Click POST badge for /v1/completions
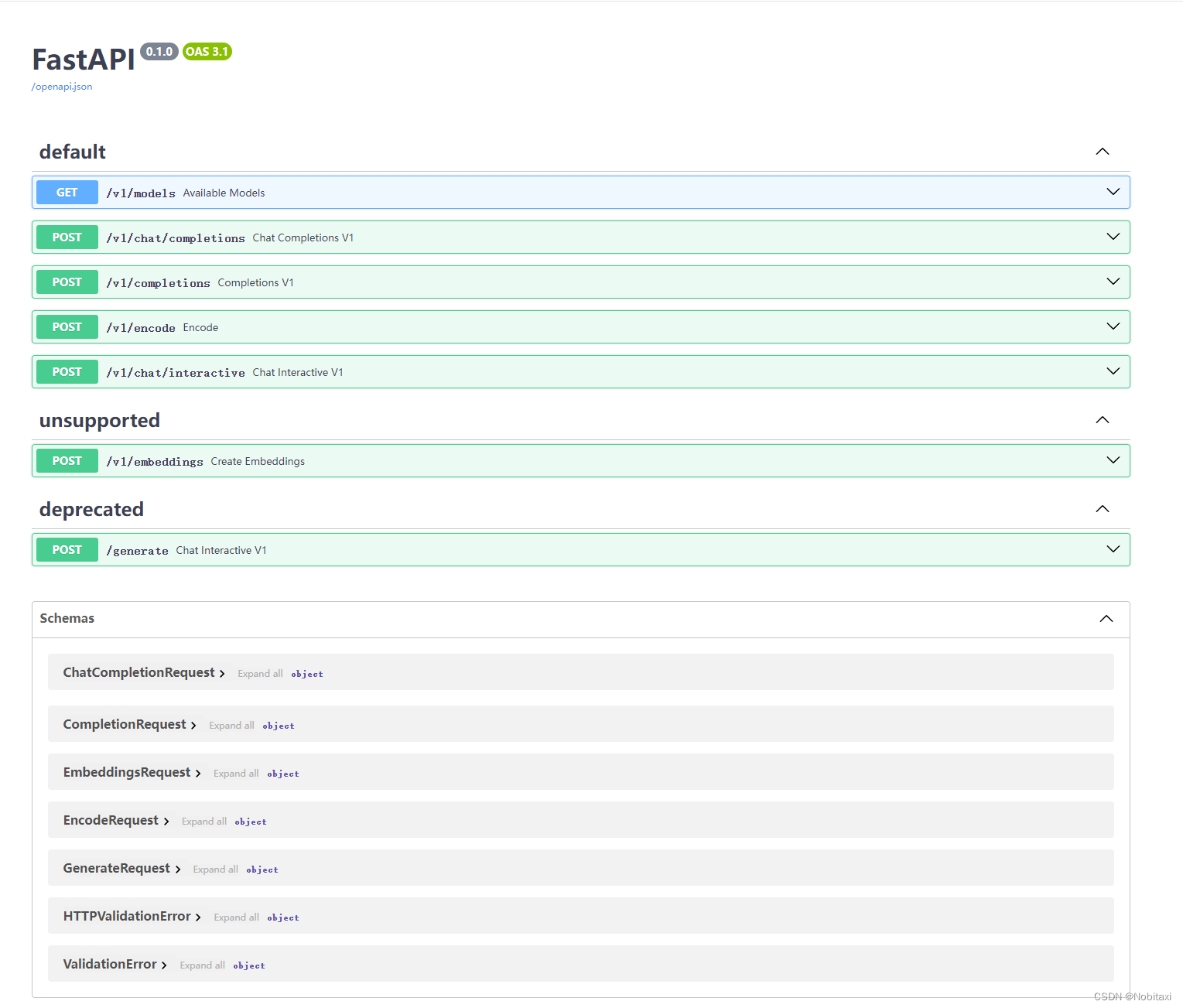 coord(67,282)
